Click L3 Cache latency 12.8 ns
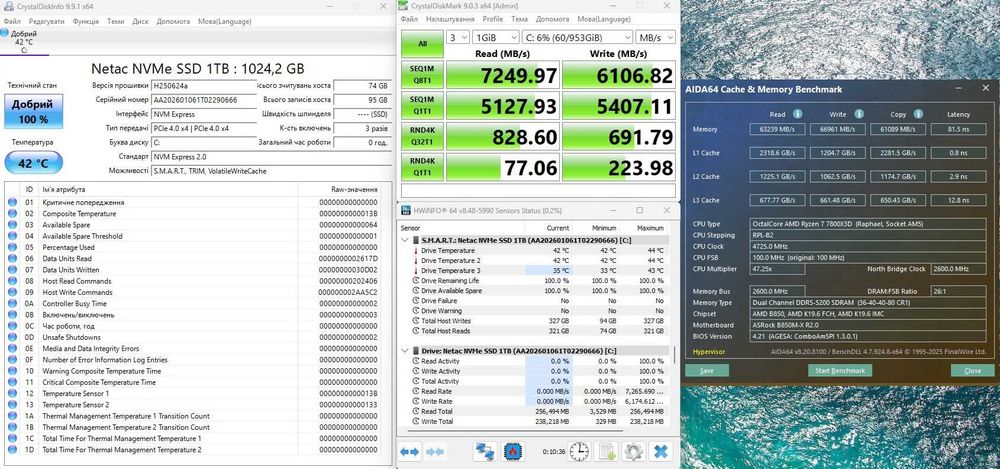Screen dimensions: 1000x469 pyautogui.click(x=958, y=200)
